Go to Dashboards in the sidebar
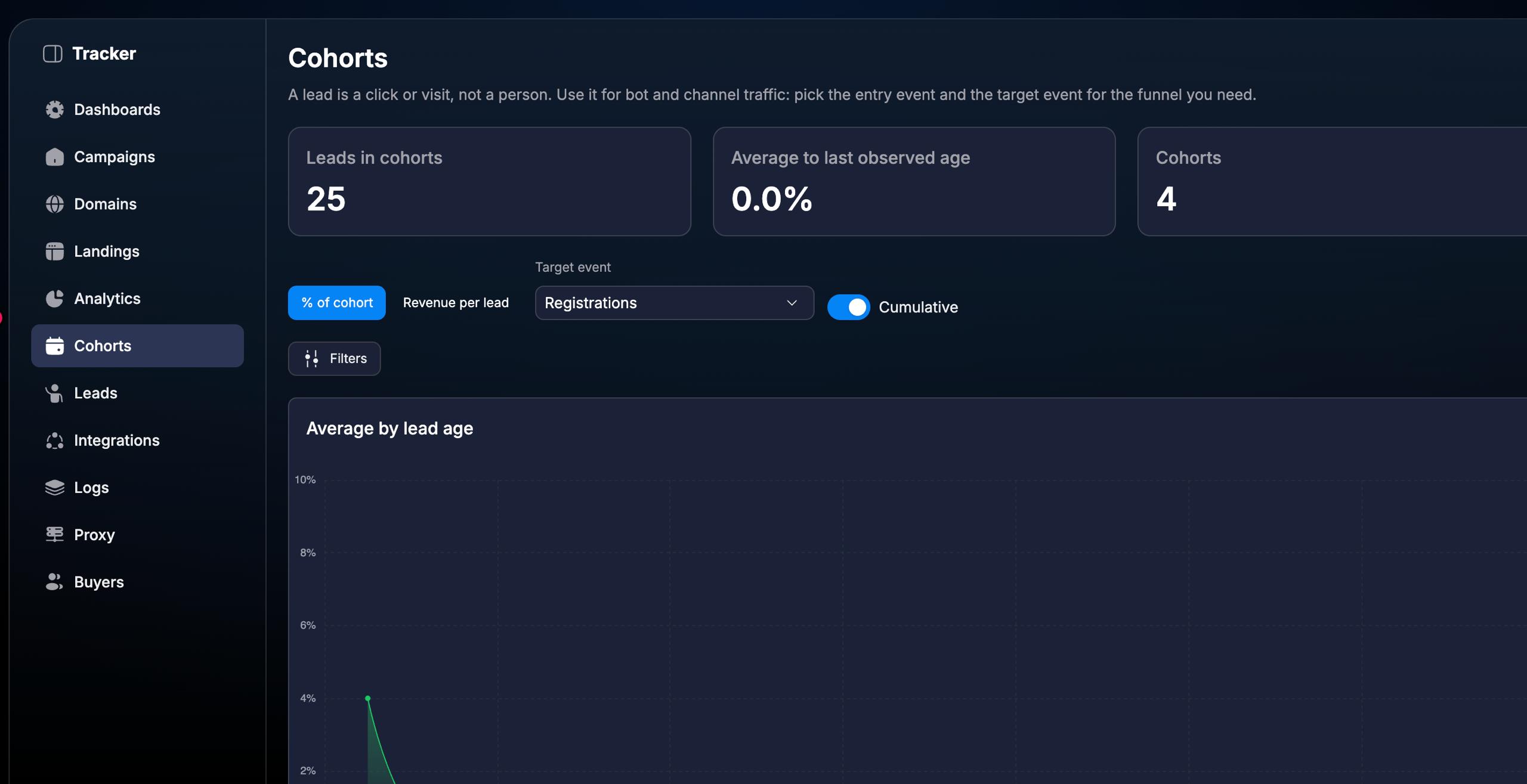 coord(137,110)
